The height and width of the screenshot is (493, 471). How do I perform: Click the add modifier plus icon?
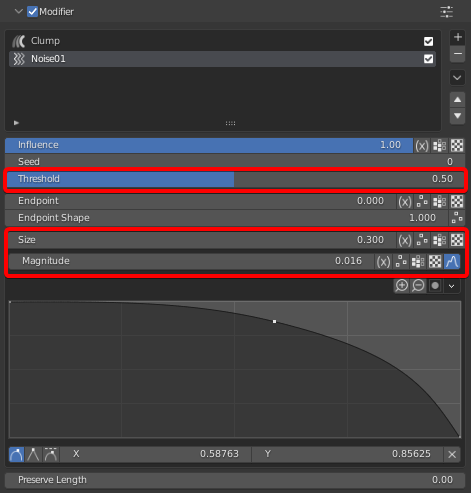pyautogui.click(x=457, y=37)
